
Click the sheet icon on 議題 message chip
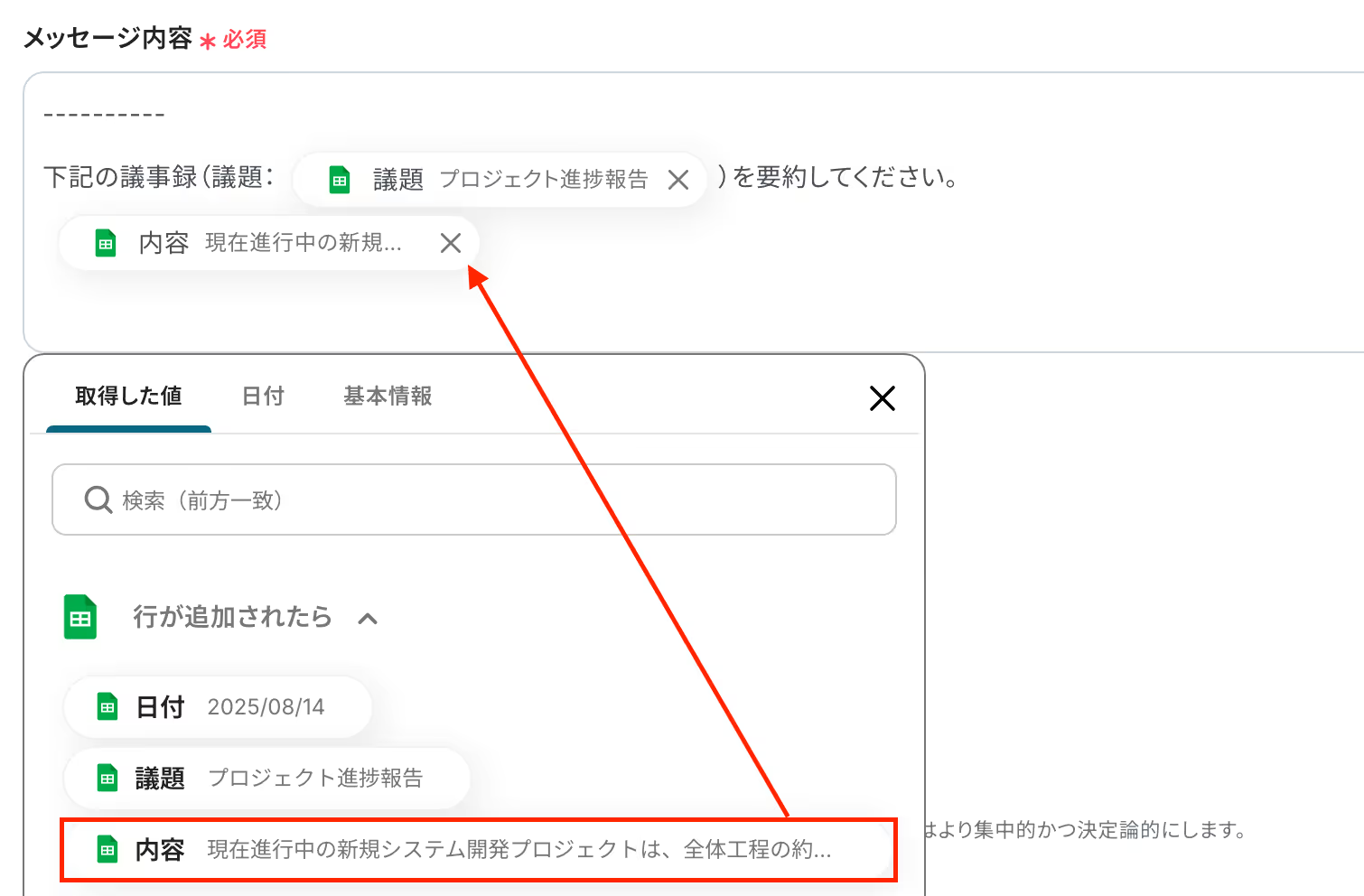pos(340,180)
